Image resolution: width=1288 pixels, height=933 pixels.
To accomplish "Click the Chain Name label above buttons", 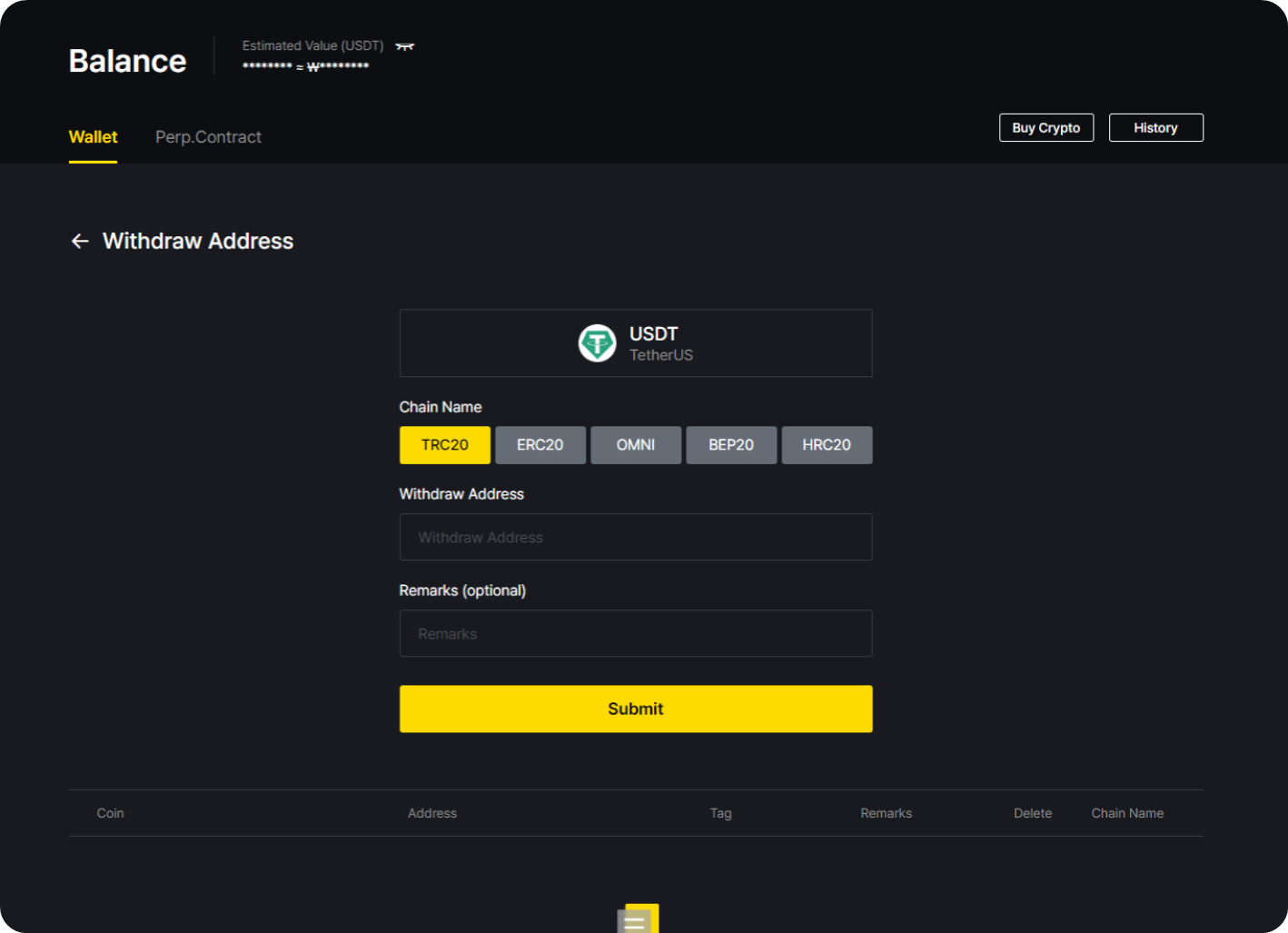I will pyautogui.click(x=441, y=407).
